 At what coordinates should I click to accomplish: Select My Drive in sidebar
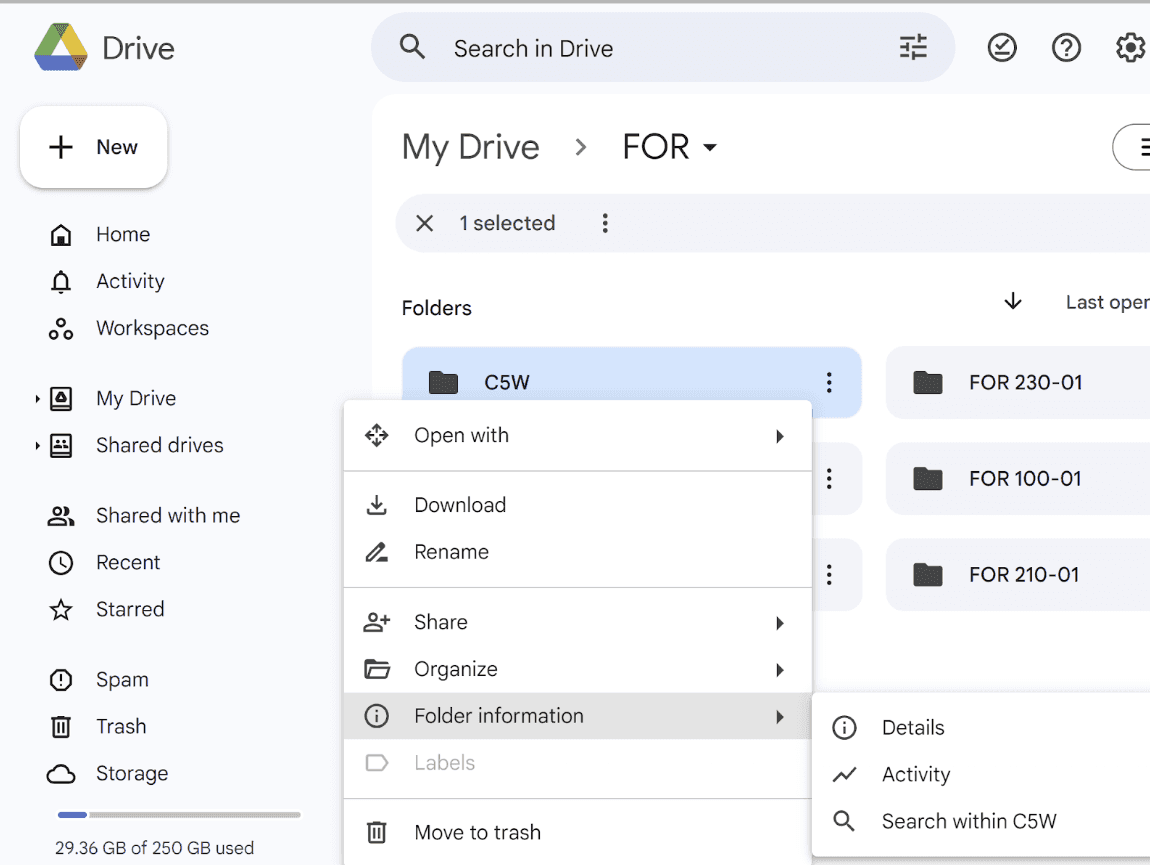pyautogui.click(x=136, y=398)
